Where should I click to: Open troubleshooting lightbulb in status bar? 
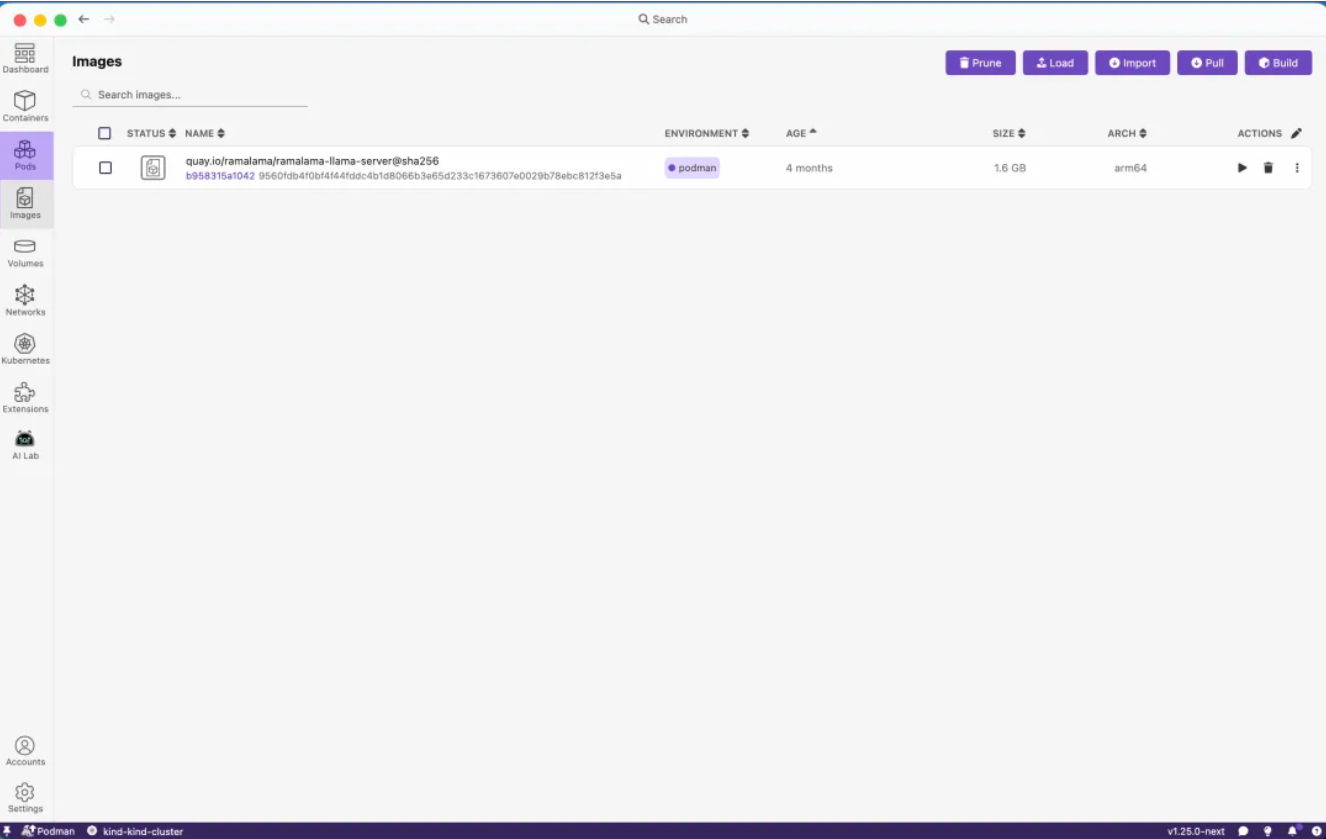pyautogui.click(x=1268, y=831)
